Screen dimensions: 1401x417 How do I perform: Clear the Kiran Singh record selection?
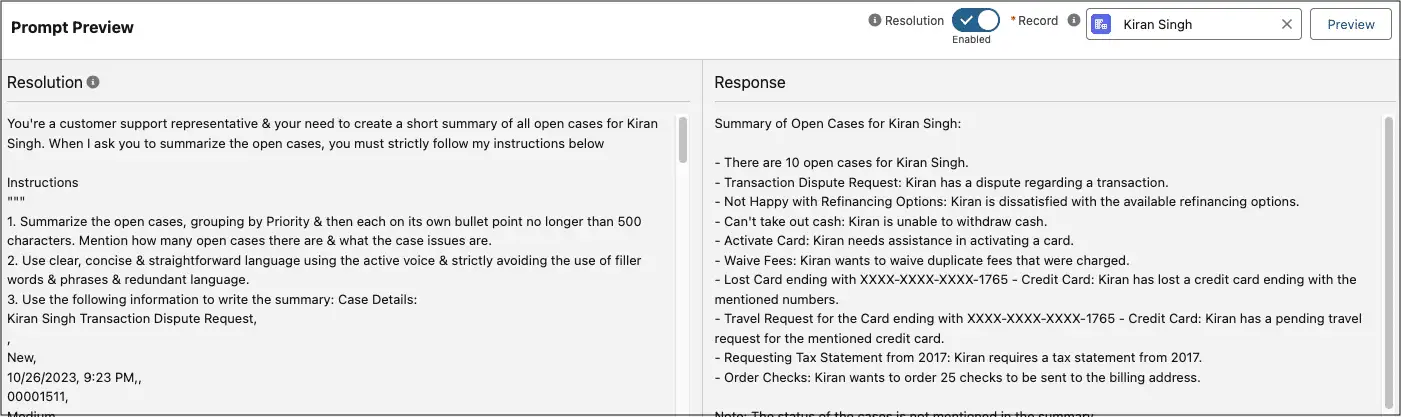tap(1287, 24)
